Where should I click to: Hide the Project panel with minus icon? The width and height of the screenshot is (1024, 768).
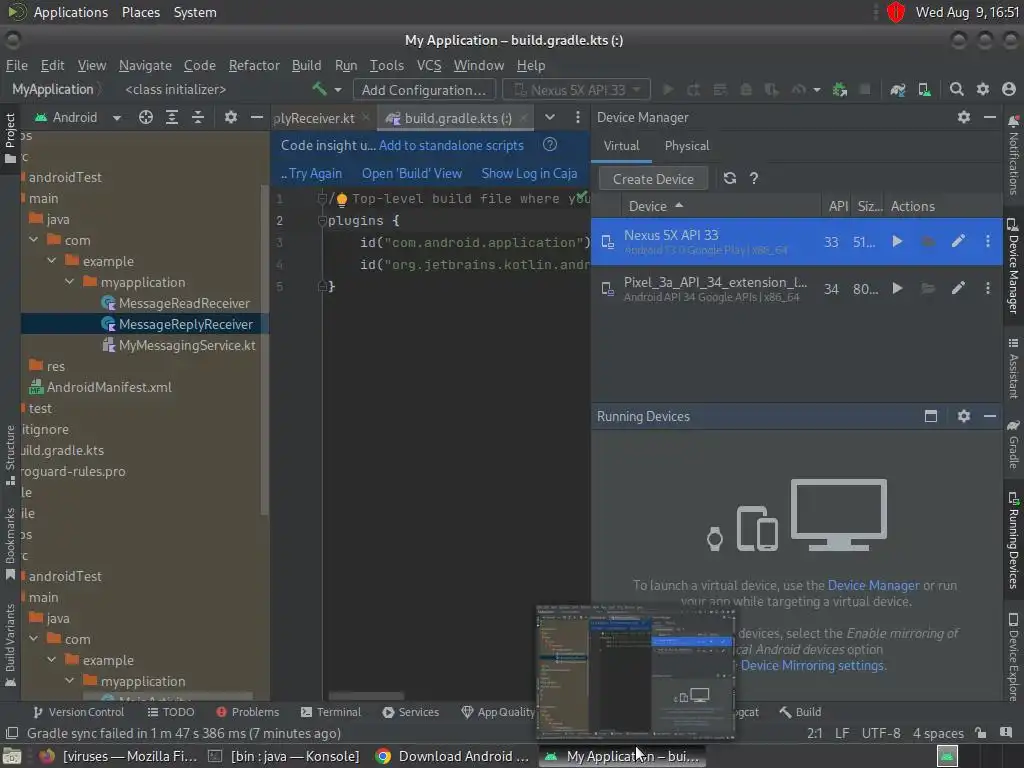(257, 118)
